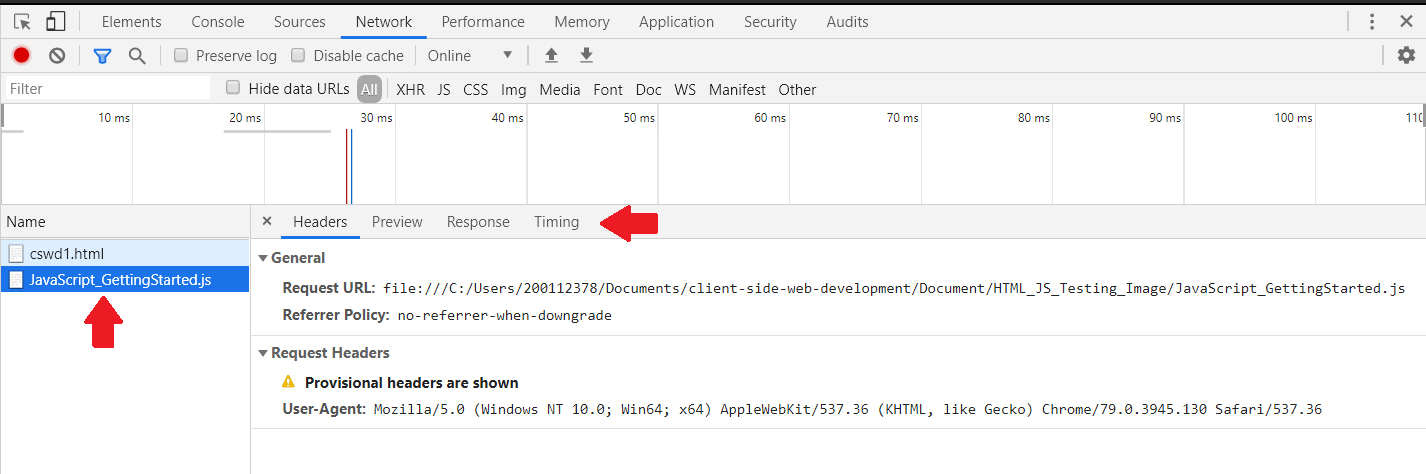
Task: Filter requests by Media
Action: point(560,89)
